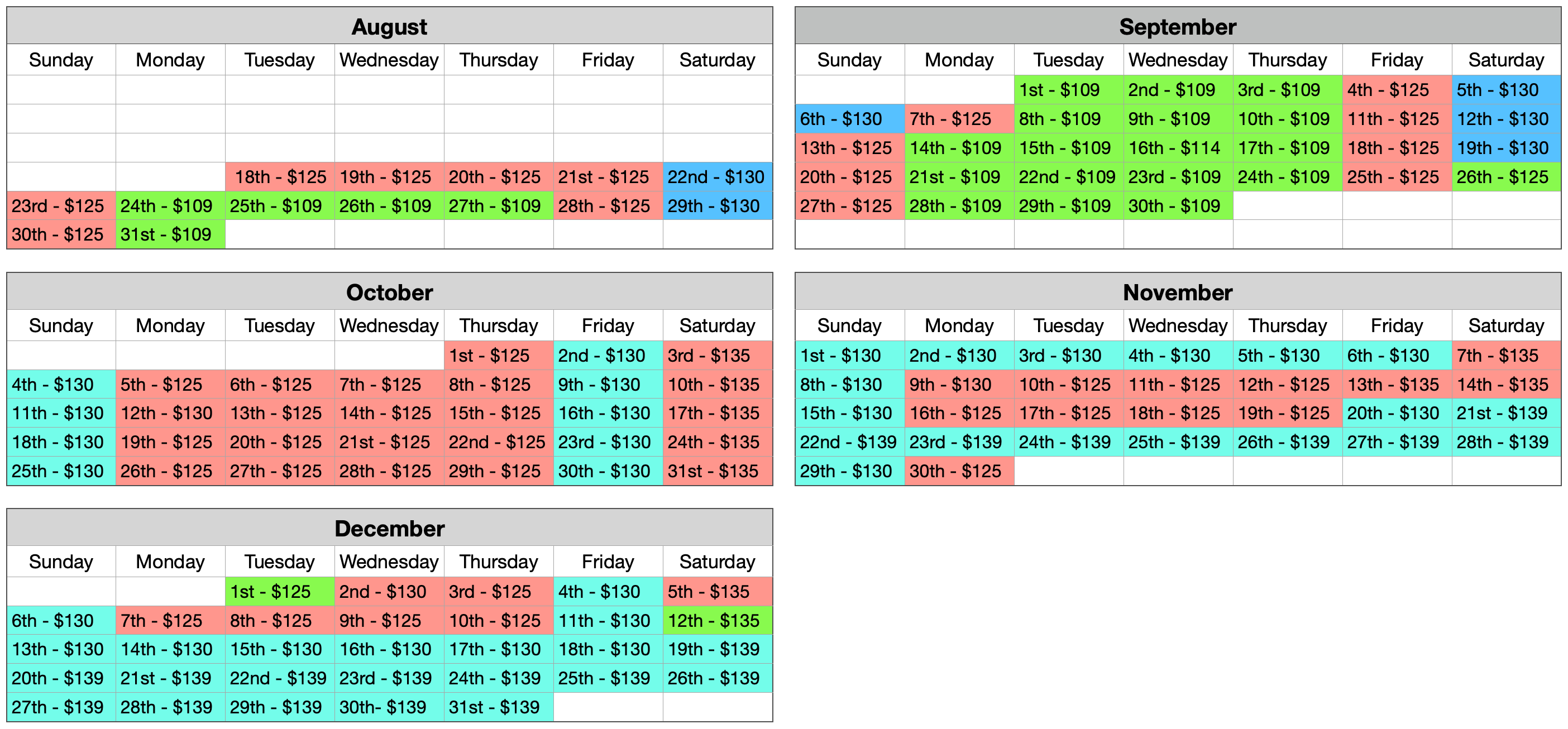This screenshot has width=1568, height=729.
Task: Click the August 22nd $130 cell
Action: pos(717,177)
